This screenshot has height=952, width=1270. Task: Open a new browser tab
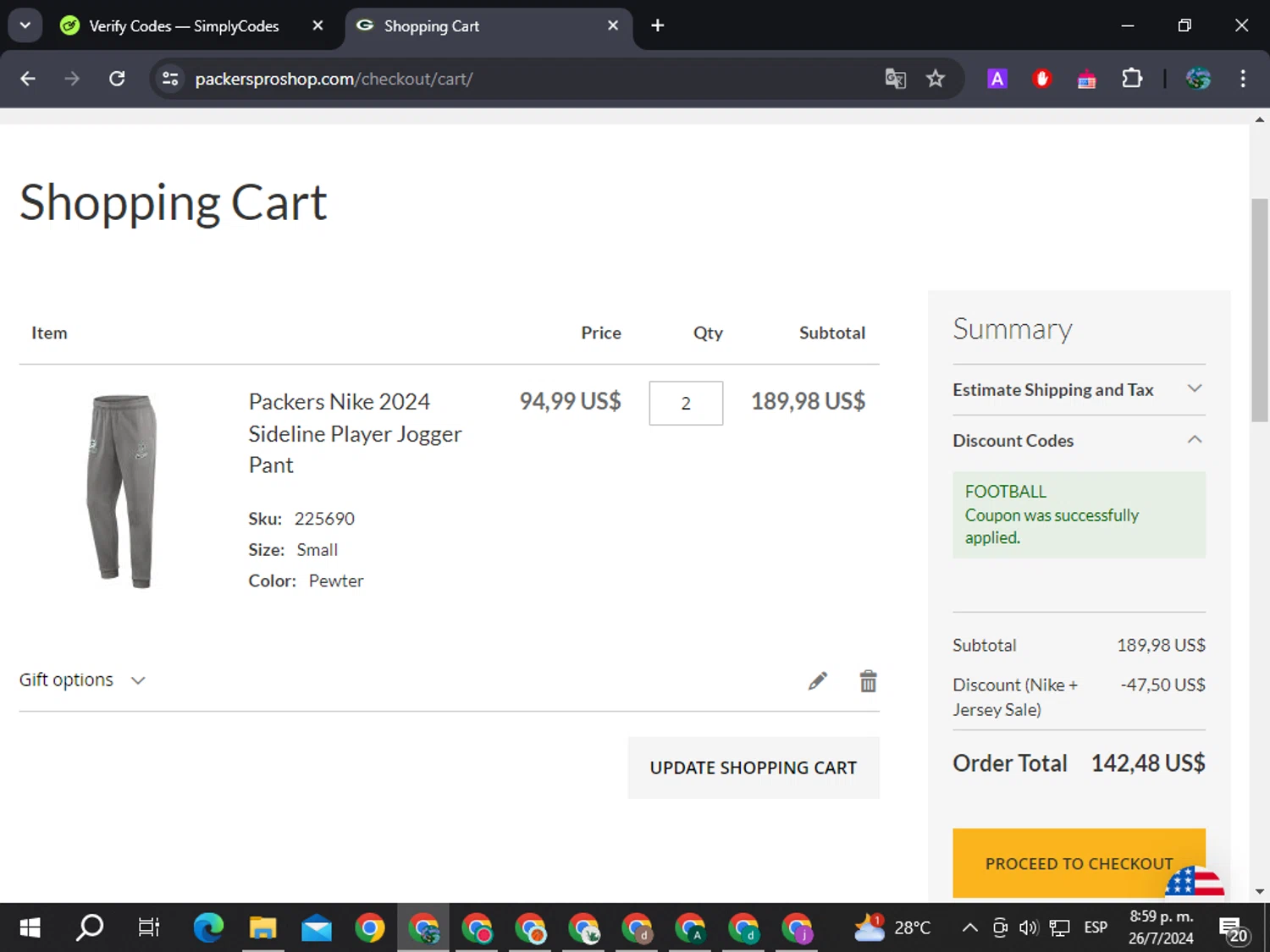658,25
